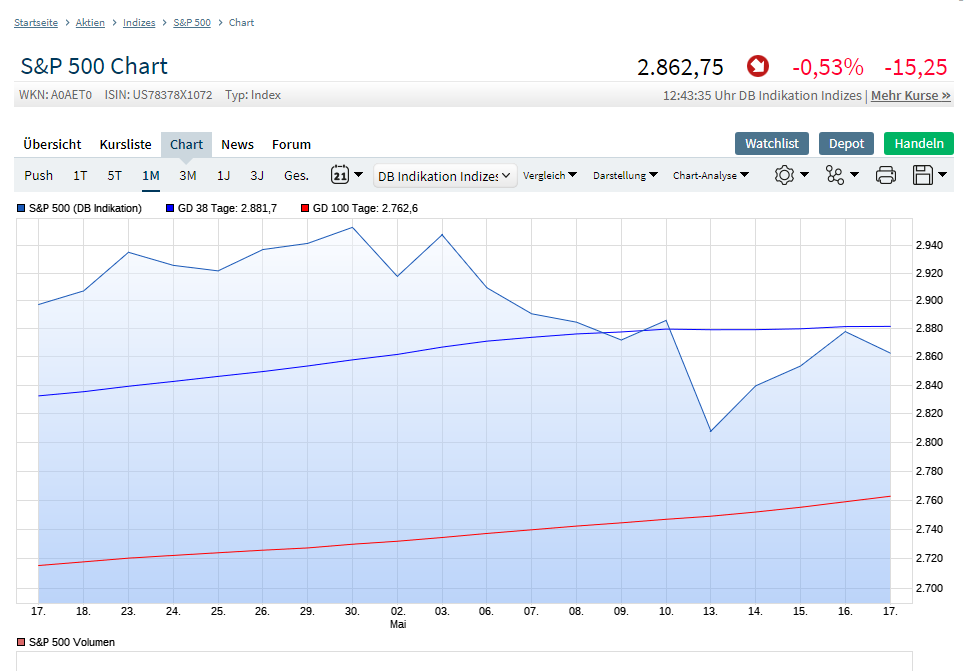Follow the Mehr Kurse link
Image resolution: width=966 pixels, height=671 pixels.
pyautogui.click(x=911, y=96)
